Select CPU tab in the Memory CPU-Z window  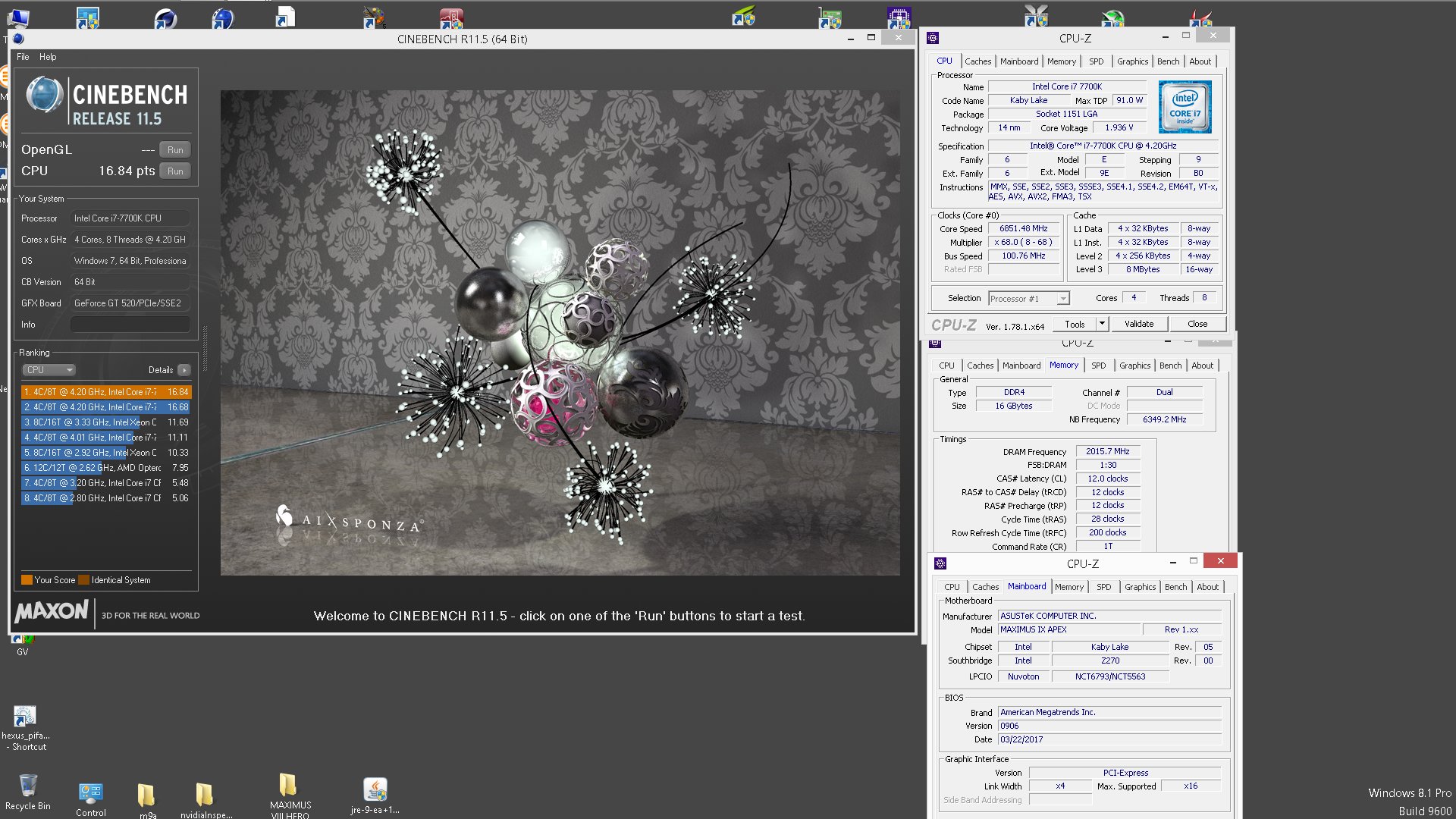point(946,366)
